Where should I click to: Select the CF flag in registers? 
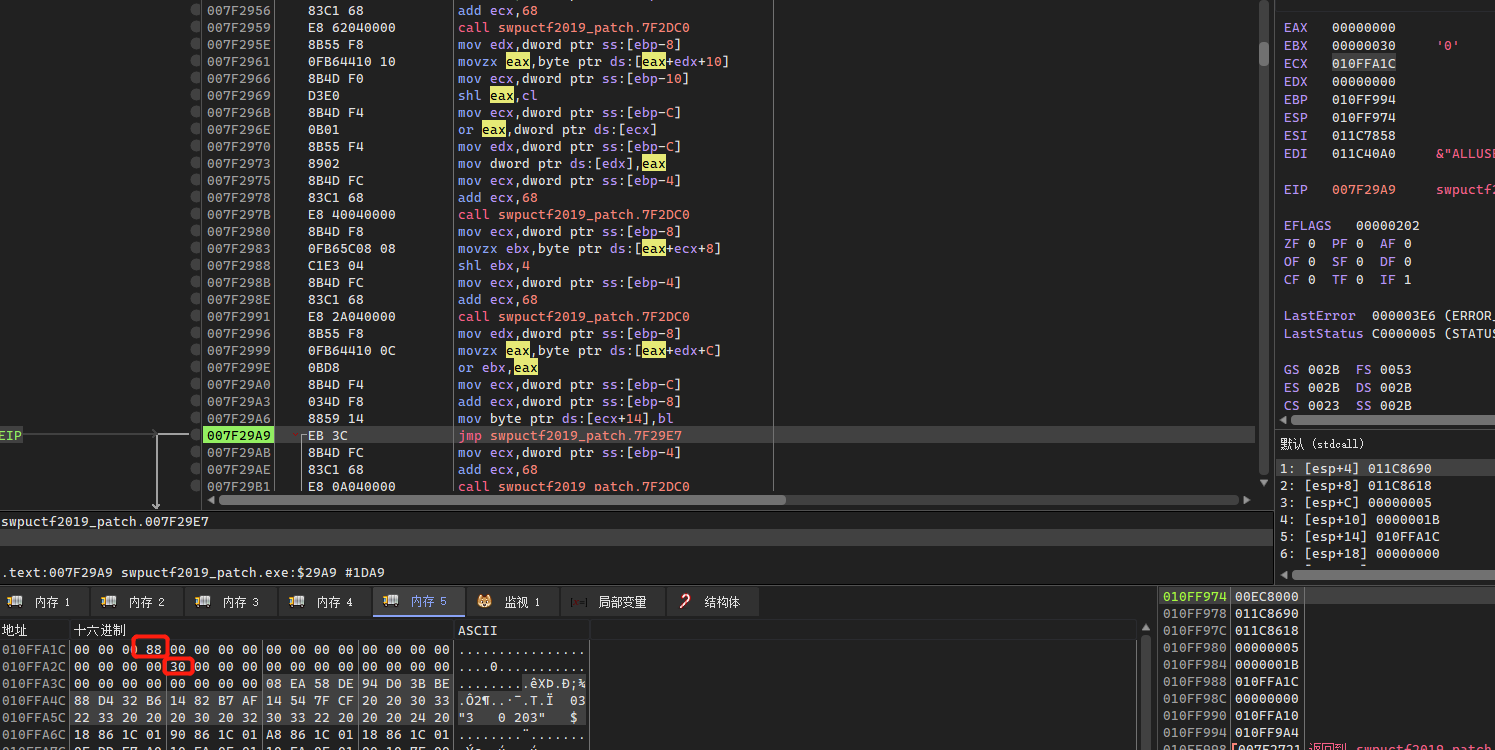pyautogui.click(x=1298, y=280)
